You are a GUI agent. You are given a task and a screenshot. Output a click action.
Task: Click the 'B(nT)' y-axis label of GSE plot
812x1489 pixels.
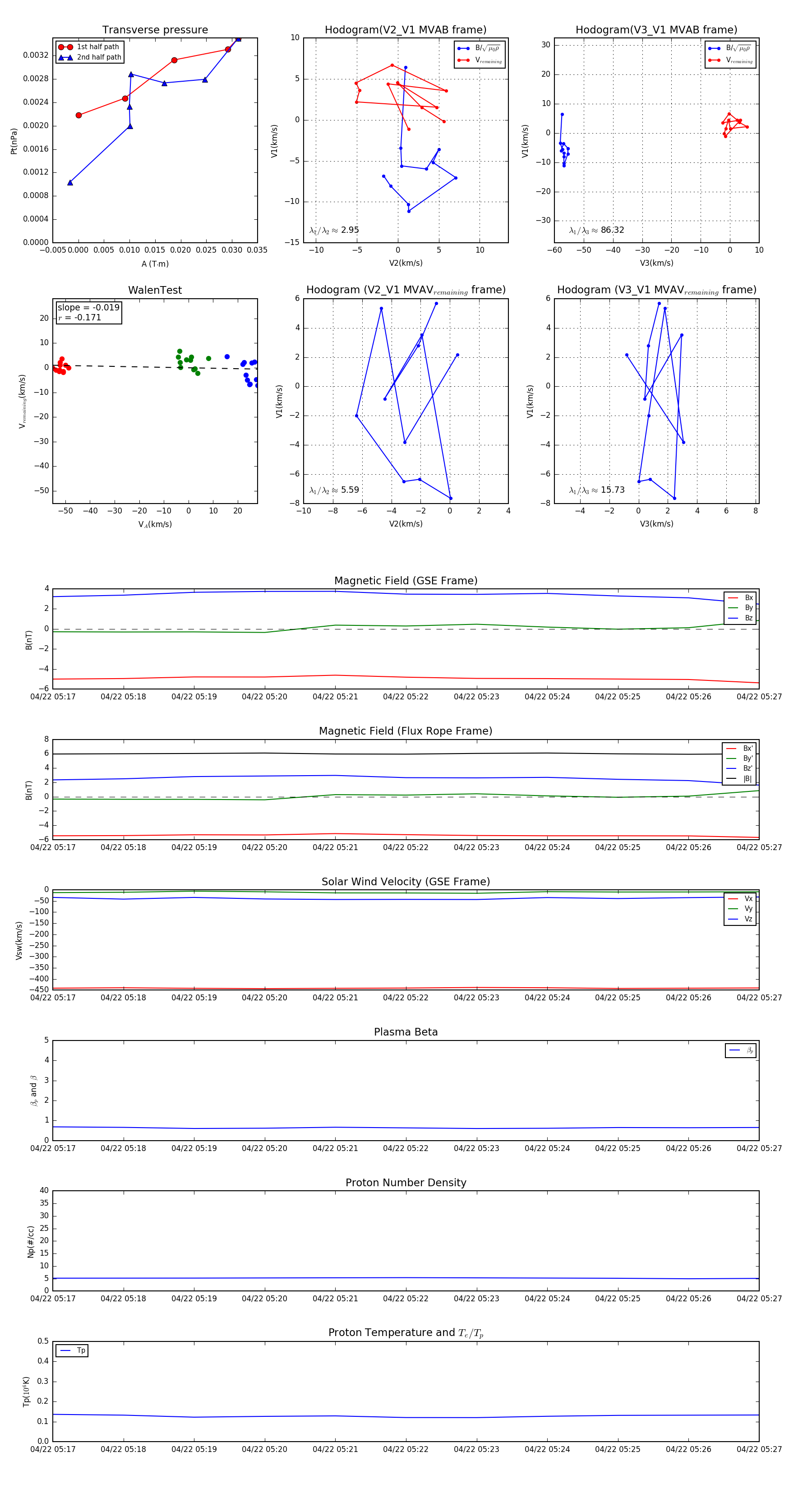[29, 640]
